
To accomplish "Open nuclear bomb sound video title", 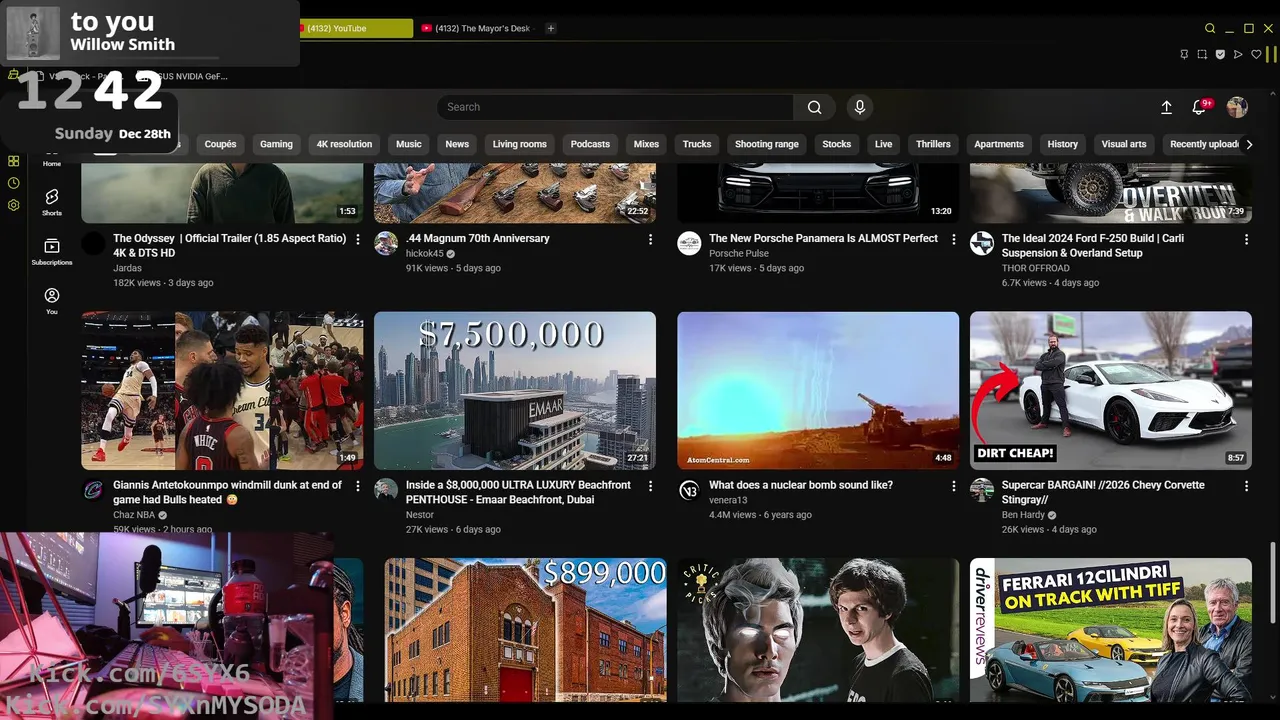I will pos(801,485).
